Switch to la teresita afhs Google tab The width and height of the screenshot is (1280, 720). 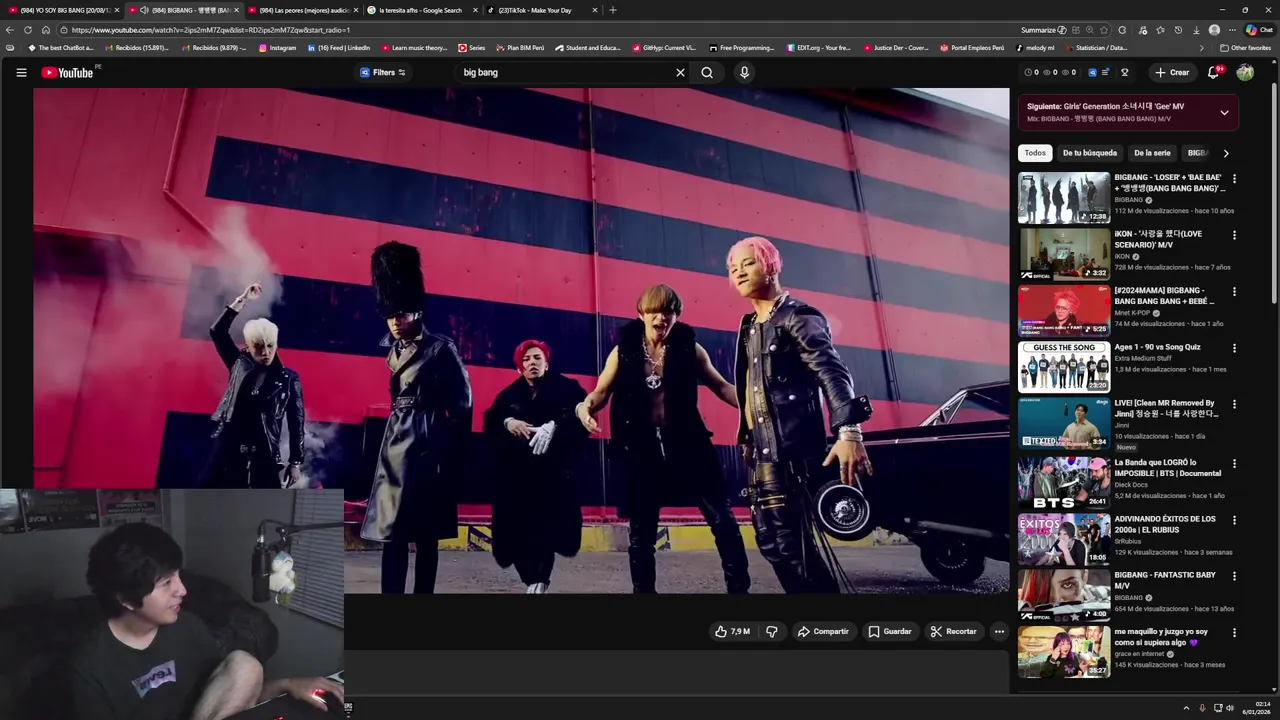pyautogui.click(x=422, y=10)
